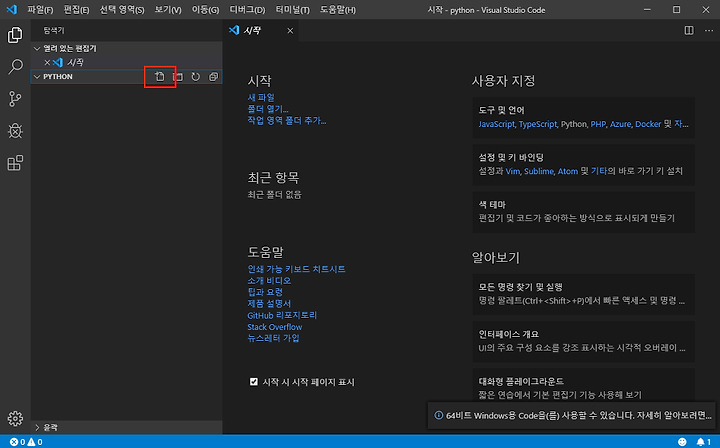This screenshot has height=448, width=720.
Task: Click Azure link in 도구 및 언어
Action: point(620,124)
